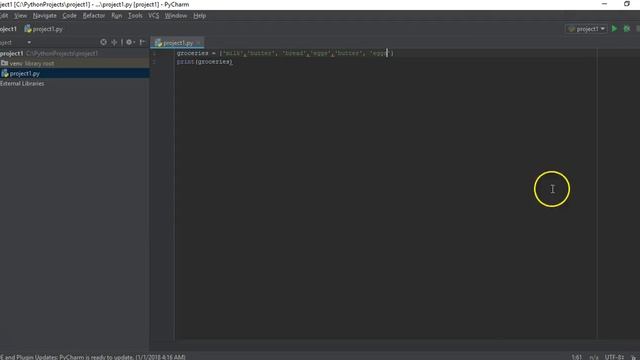Open the Run menu
The width and height of the screenshot is (640, 360).
click(x=116, y=16)
